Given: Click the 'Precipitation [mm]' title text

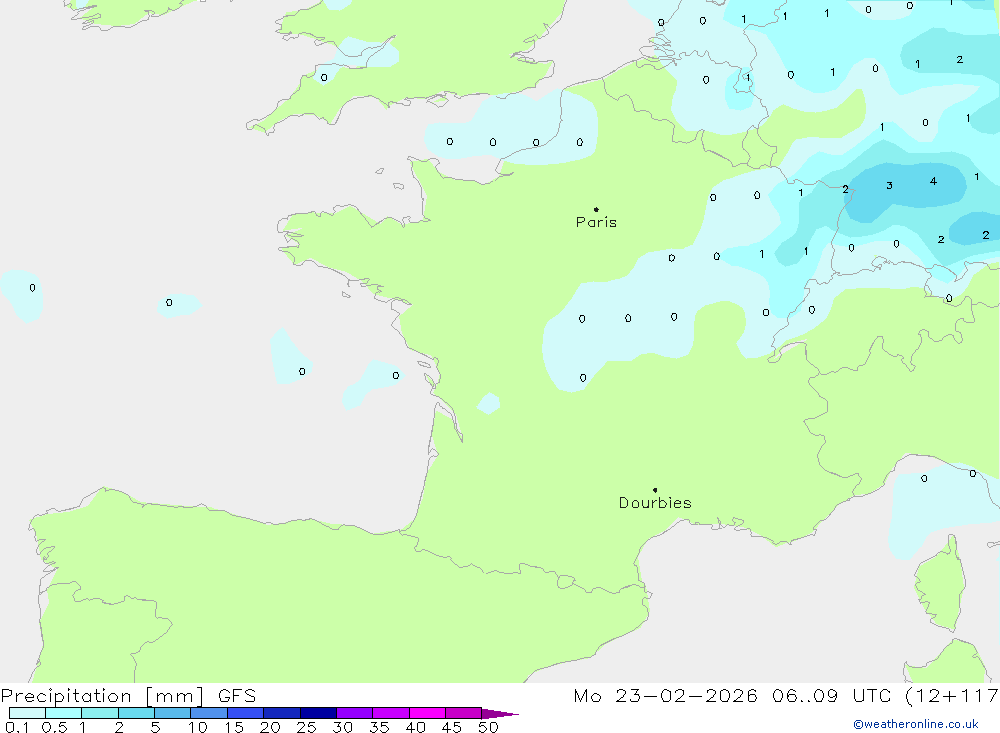Looking at the screenshot, I should tap(102, 696).
